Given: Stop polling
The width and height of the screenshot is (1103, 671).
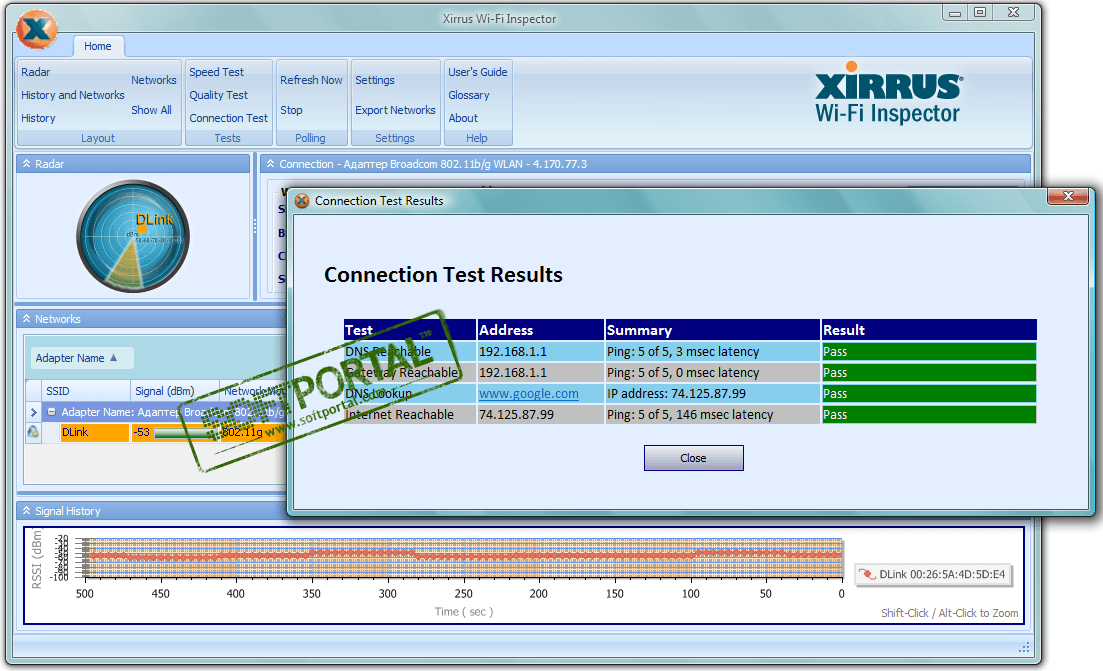Looking at the screenshot, I should 291,110.
